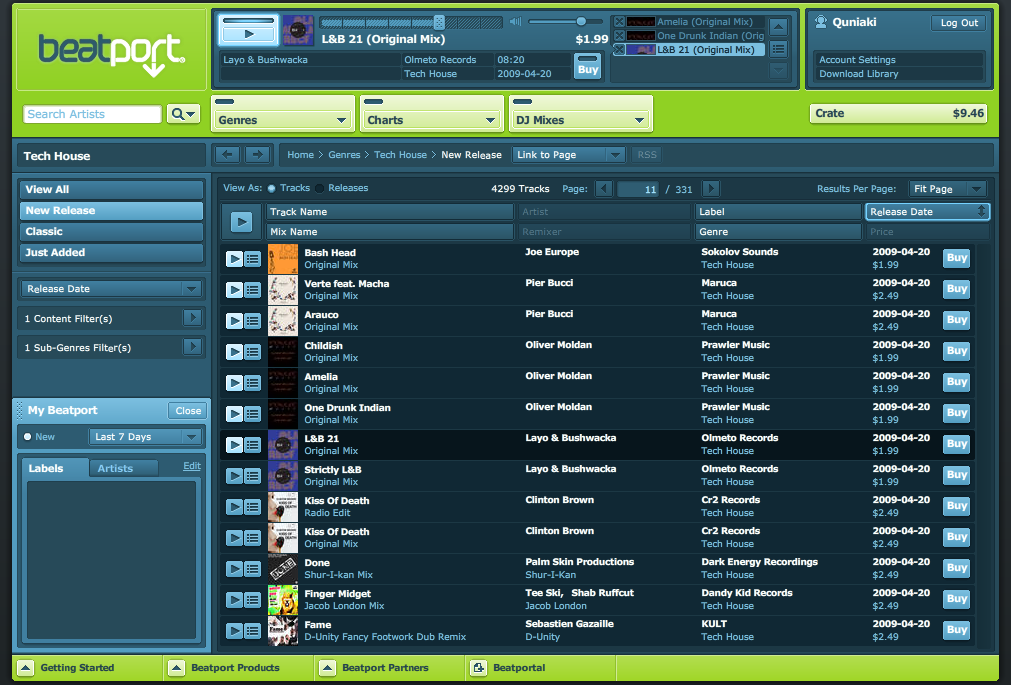Go to previous results page
The image size is (1011, 685).
[x=604, y=188]
